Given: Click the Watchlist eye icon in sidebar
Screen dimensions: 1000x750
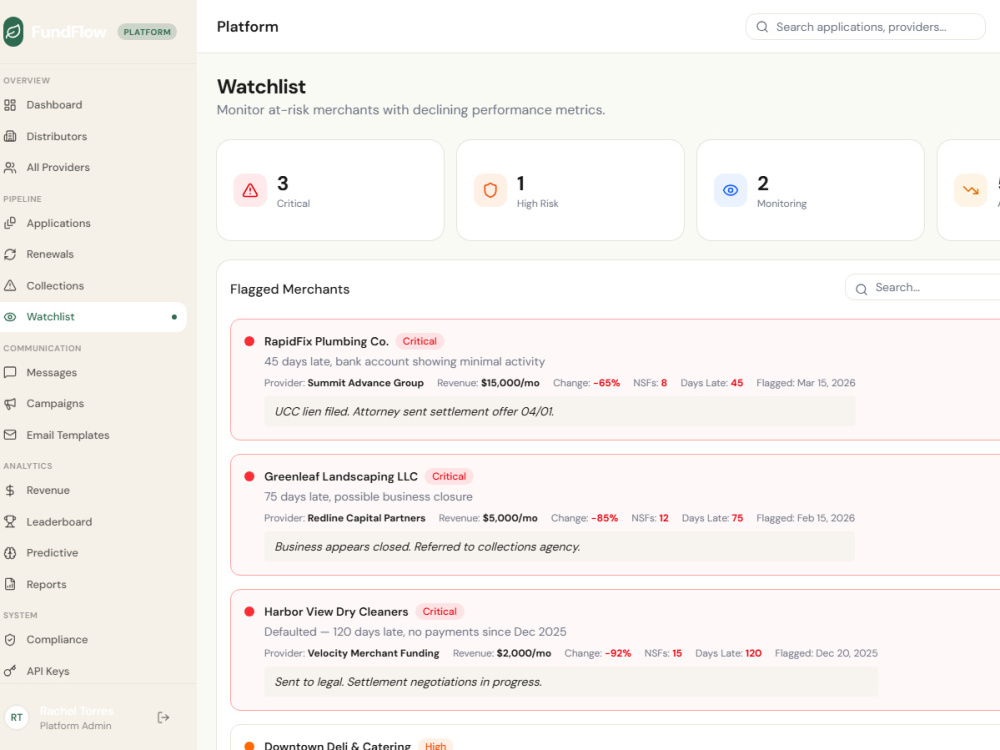Looking at the screenshot, I should tap(10, 317).
